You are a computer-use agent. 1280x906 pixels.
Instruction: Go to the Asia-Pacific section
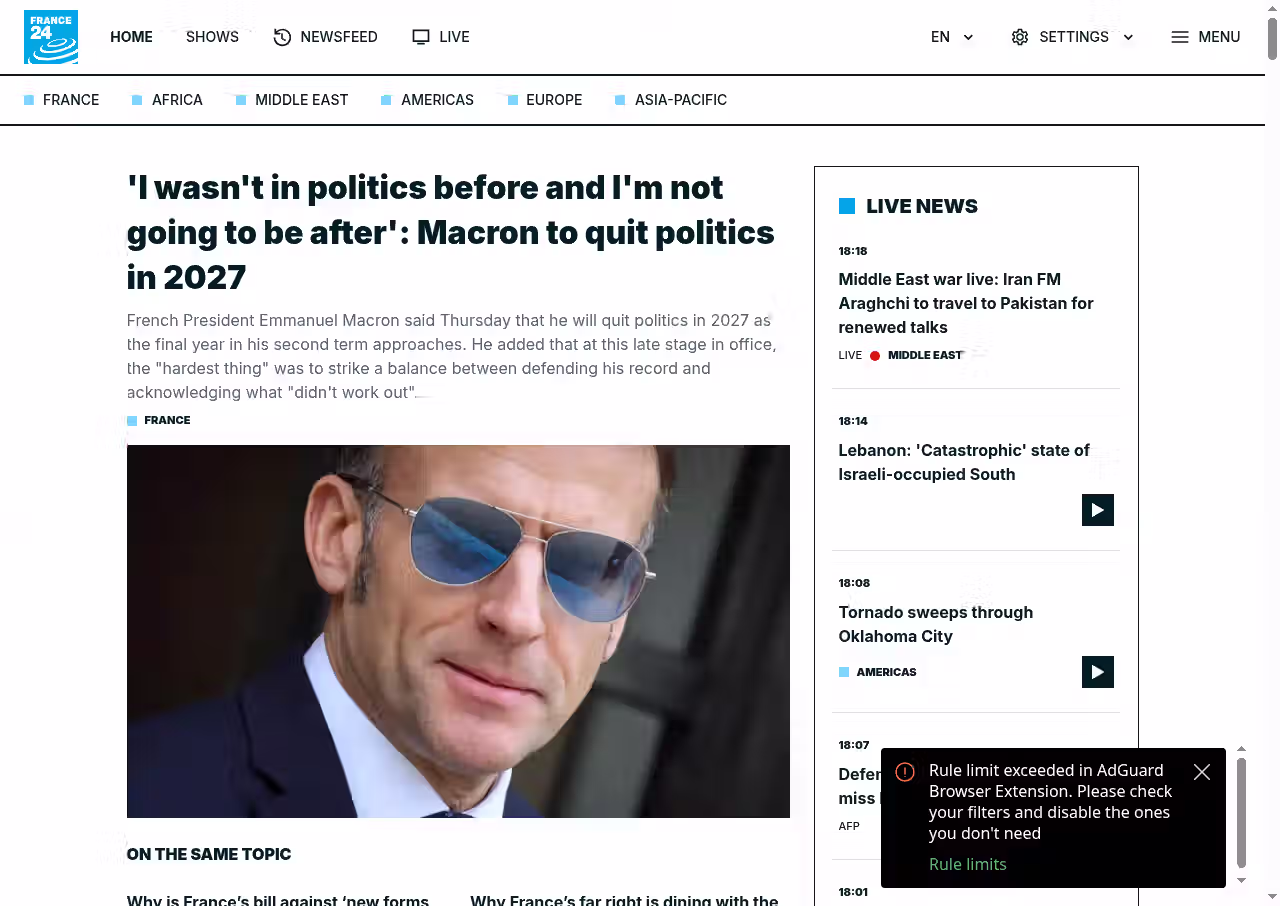pos(680,100)
